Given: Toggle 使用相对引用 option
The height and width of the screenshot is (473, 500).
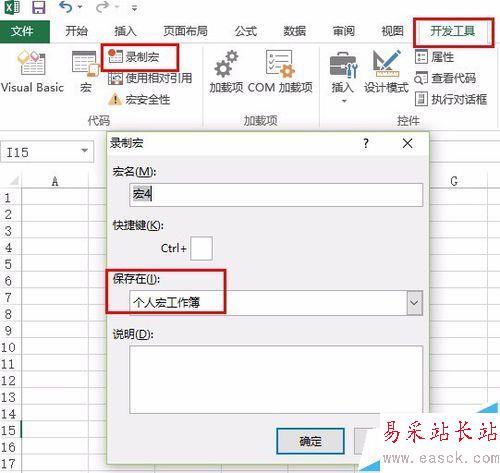Looking at the screenshot, I should click(150, 79).
